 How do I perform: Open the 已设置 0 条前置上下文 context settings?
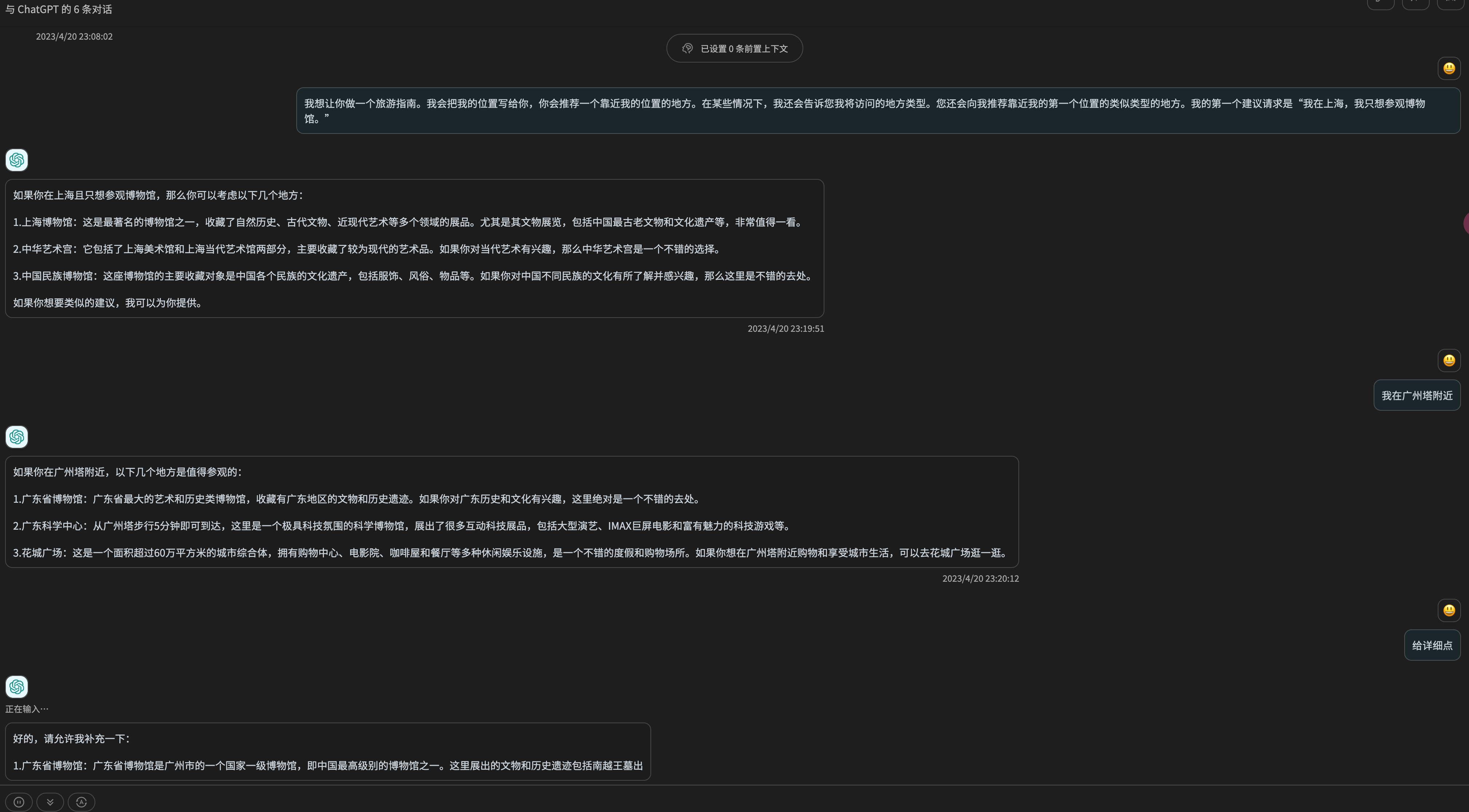coord(734,48)
